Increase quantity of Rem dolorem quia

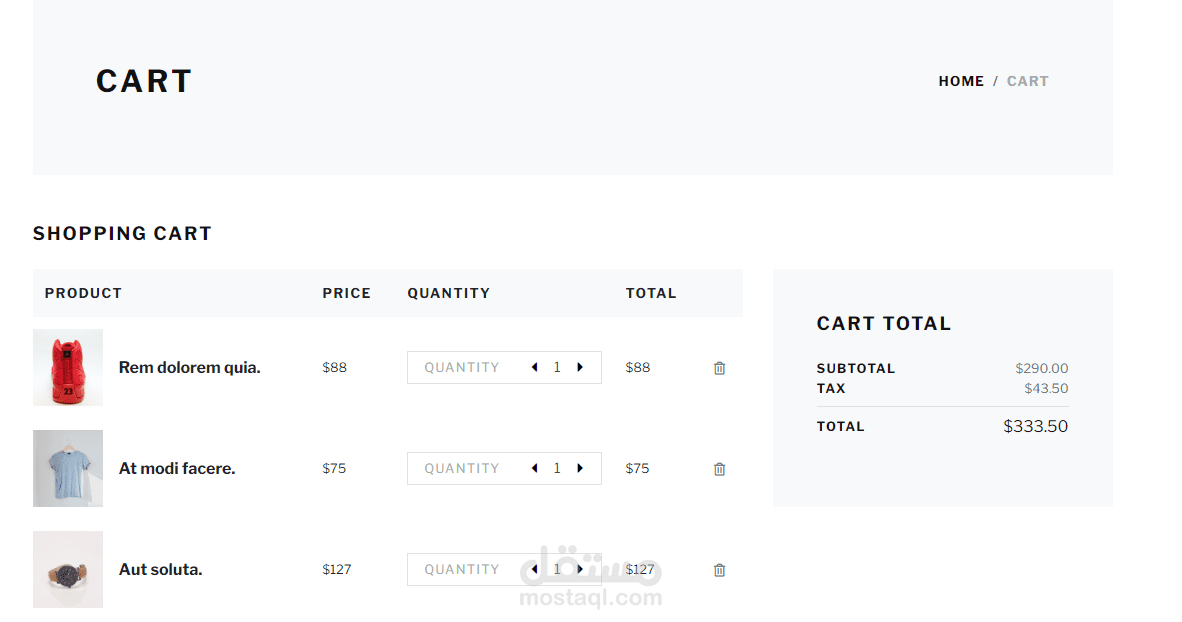580,367
